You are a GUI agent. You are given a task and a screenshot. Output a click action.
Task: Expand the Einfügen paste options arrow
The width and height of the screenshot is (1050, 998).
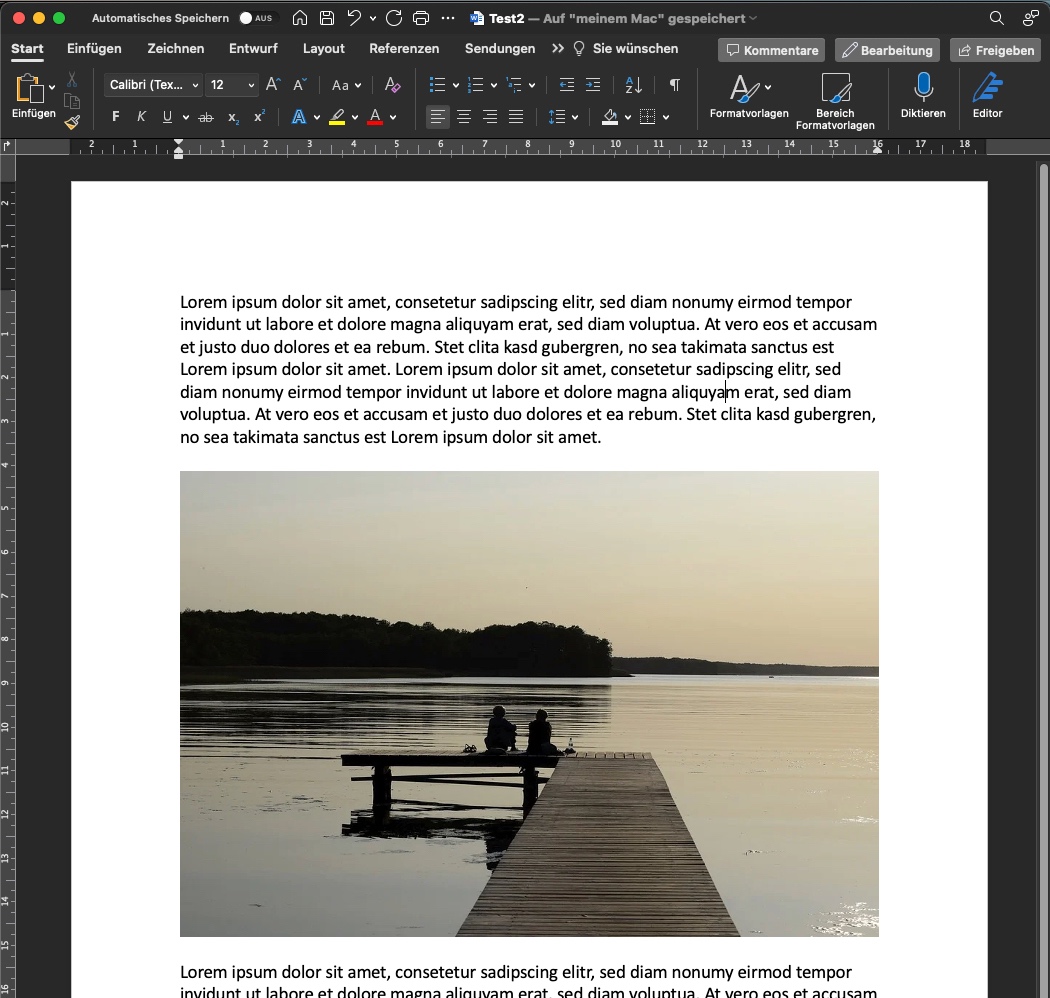[52, 87]
